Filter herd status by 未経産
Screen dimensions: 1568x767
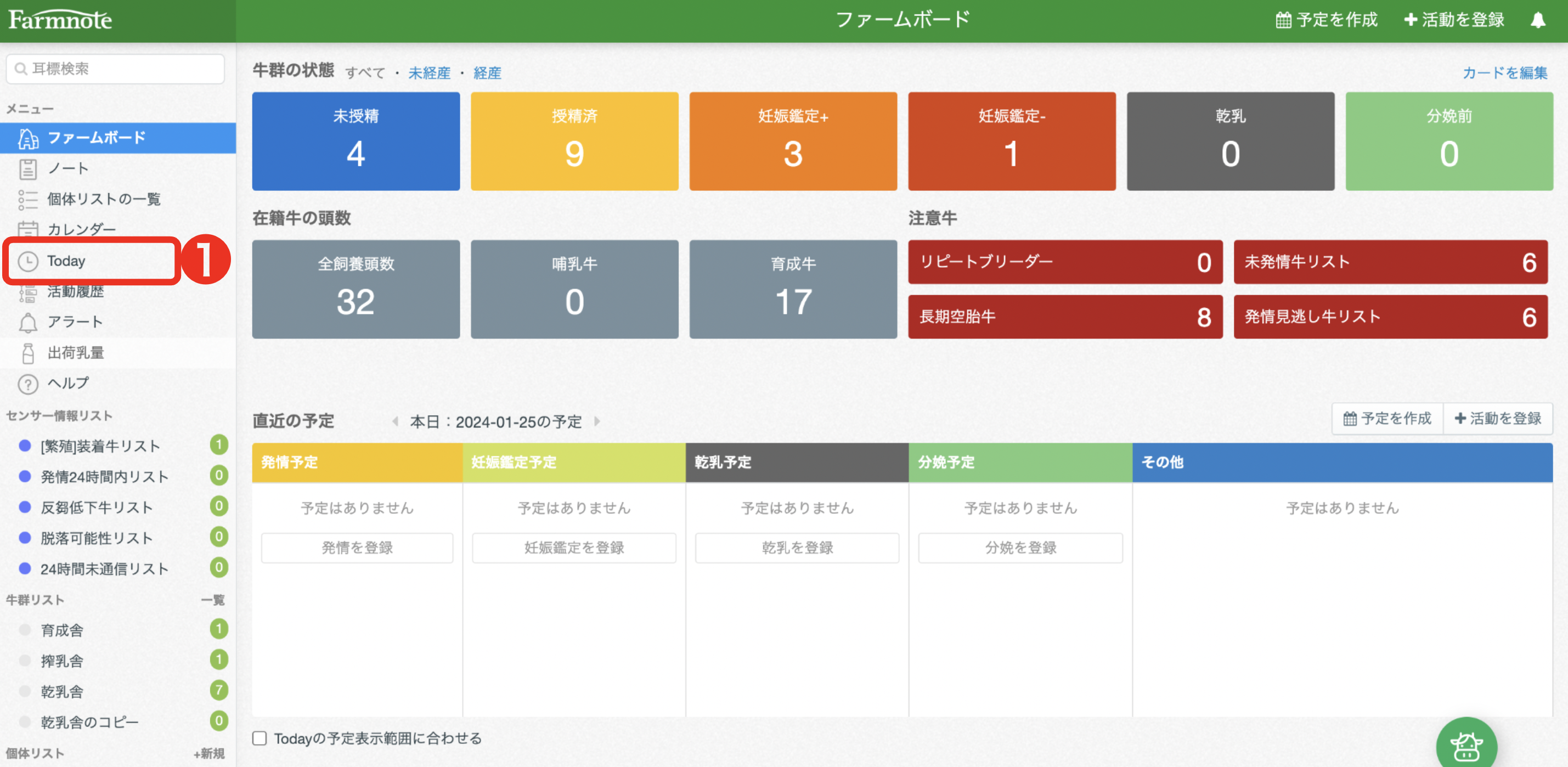(429, 73)
